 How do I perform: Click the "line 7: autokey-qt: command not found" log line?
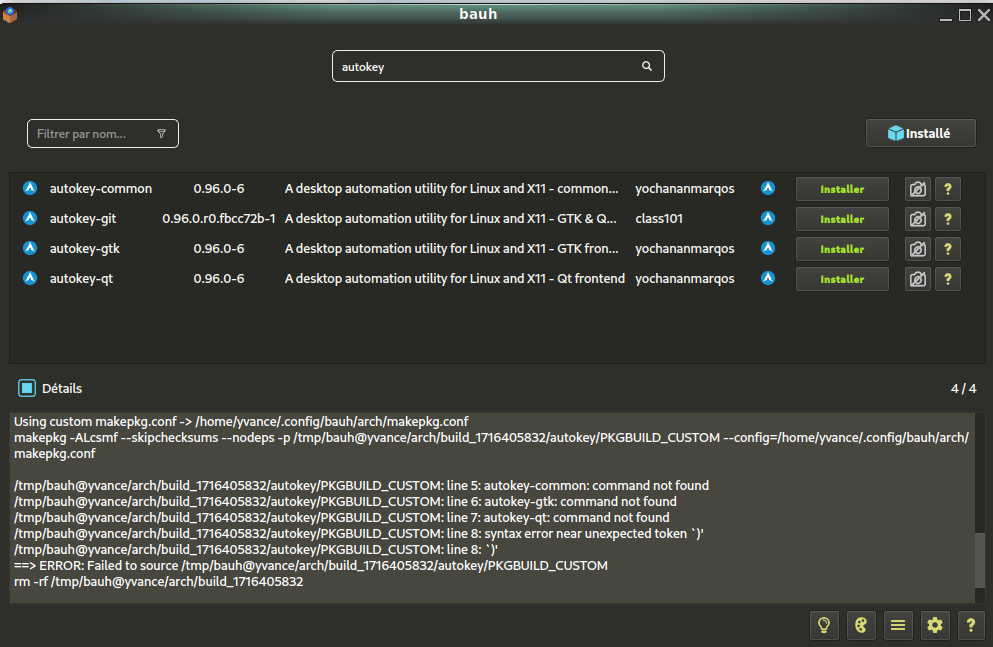click(341, 517)
